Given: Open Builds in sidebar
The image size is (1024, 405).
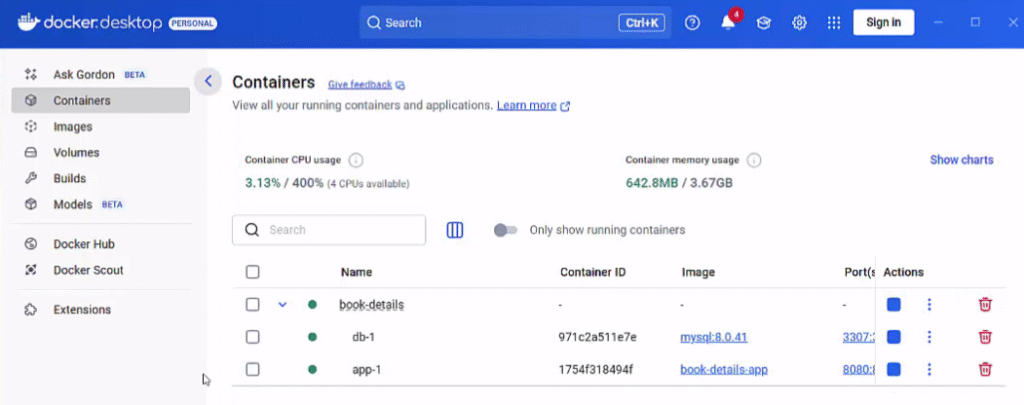Looking at the screenshot, I should (101, 178).
